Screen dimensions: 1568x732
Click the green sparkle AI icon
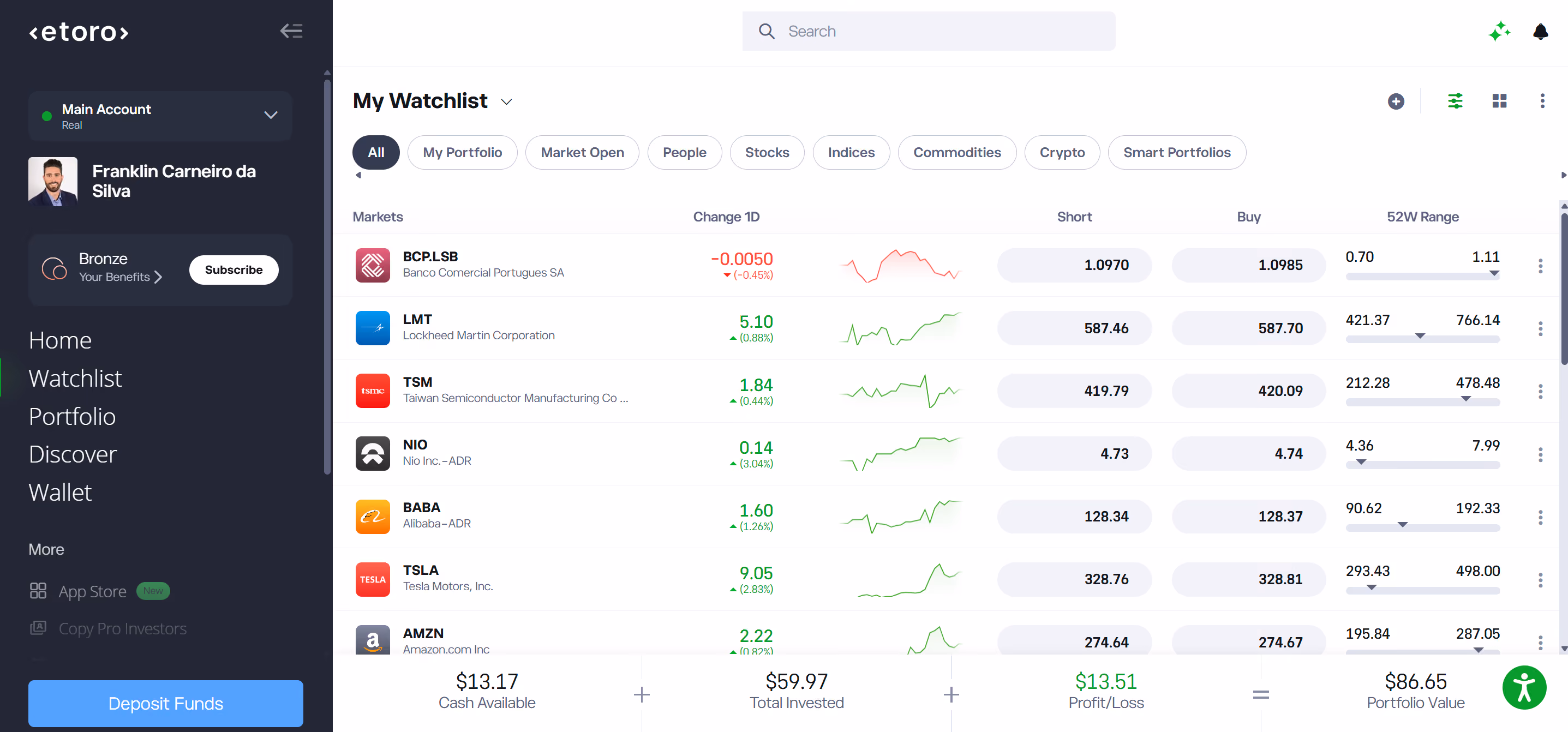1499,31
